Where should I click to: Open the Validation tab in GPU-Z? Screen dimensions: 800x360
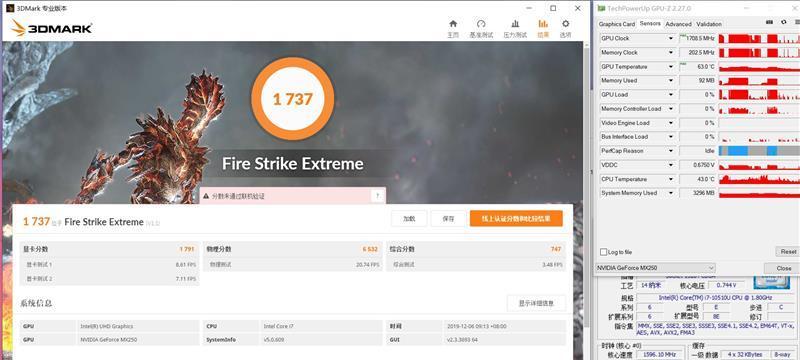pyautogui.click(x=709, y=24)
